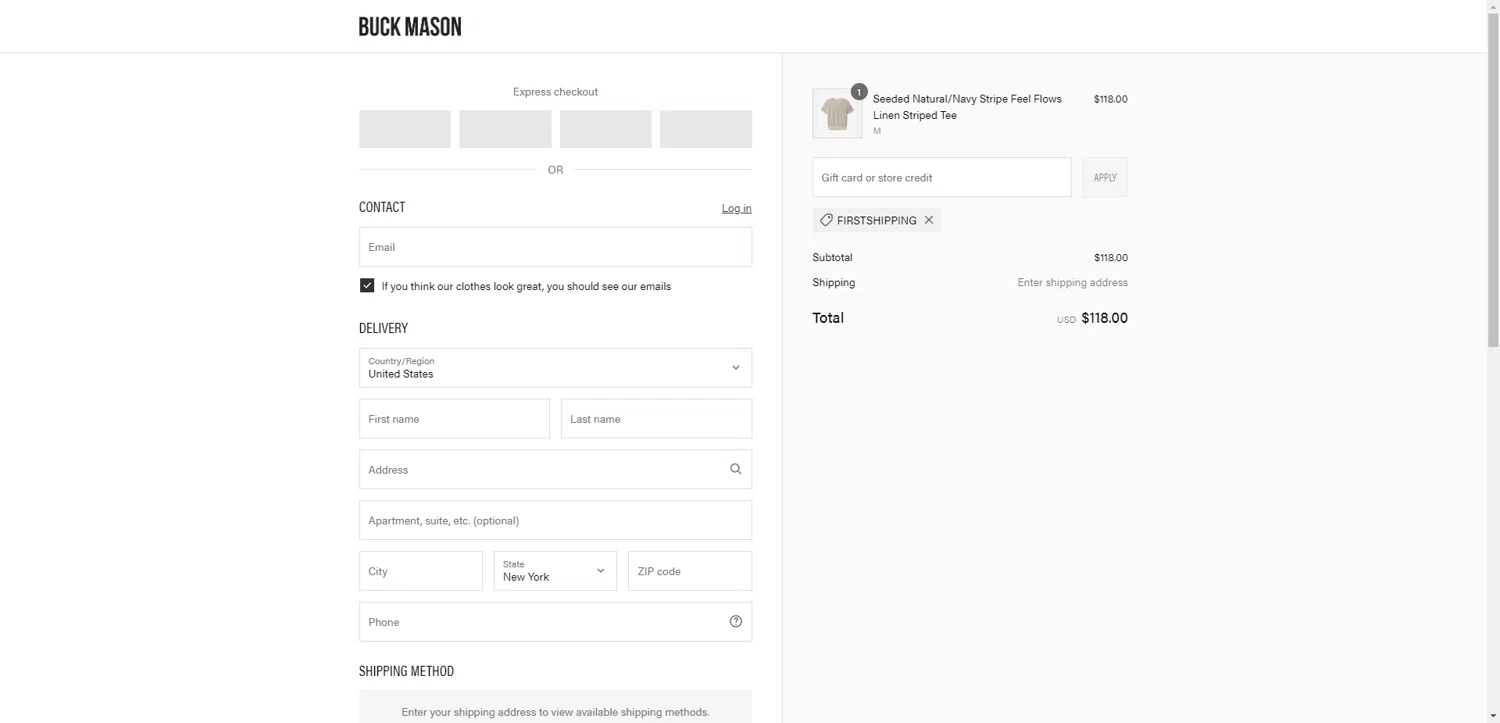Click the Phone field
1500x723 pixels.
(x=555, y=622)
